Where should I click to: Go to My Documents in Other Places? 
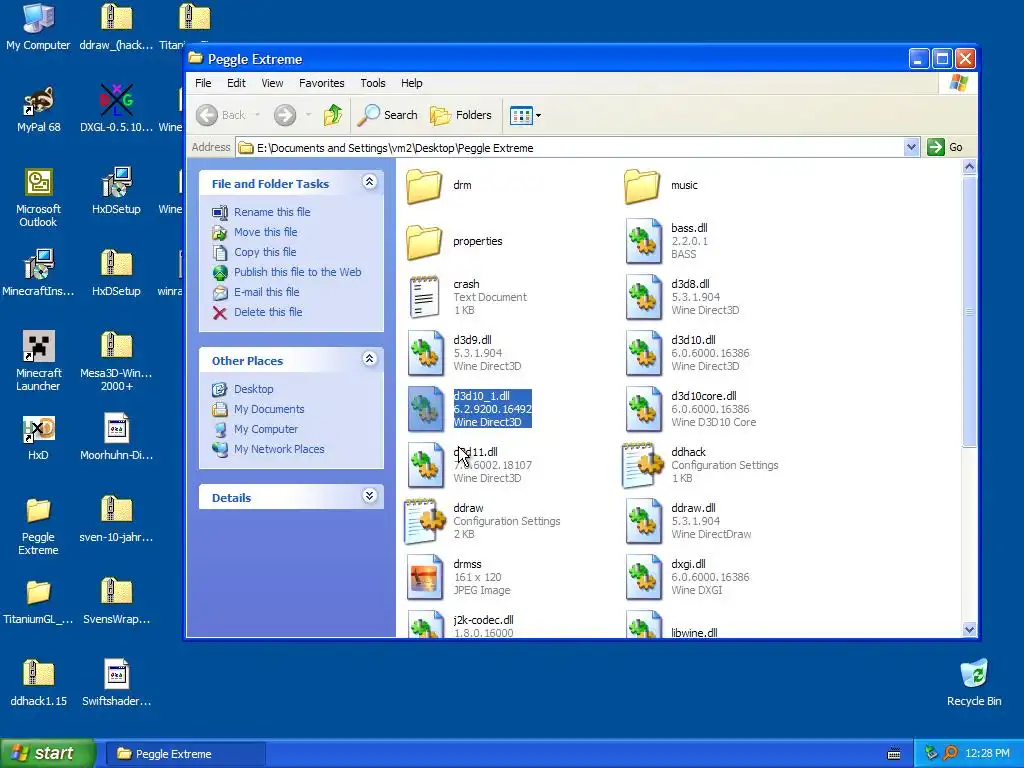[x=269, y=409]
